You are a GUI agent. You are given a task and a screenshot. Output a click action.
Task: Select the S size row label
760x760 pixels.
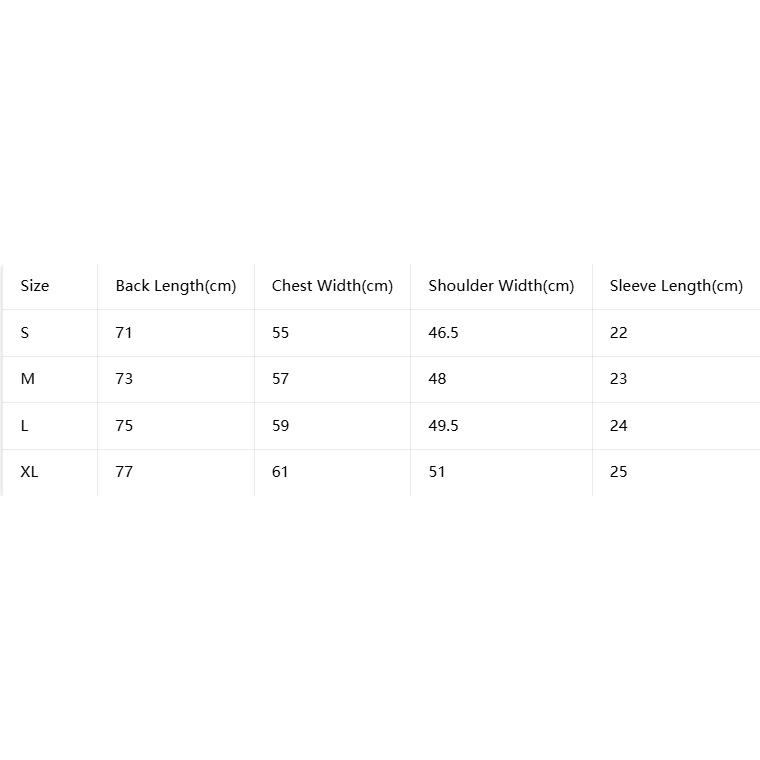point(25,332)
